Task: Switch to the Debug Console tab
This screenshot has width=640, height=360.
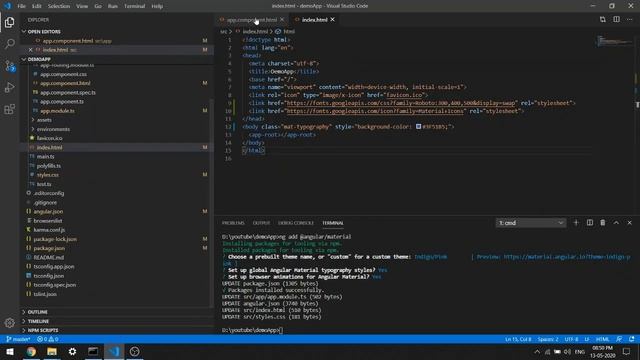Action: point(296,223)
